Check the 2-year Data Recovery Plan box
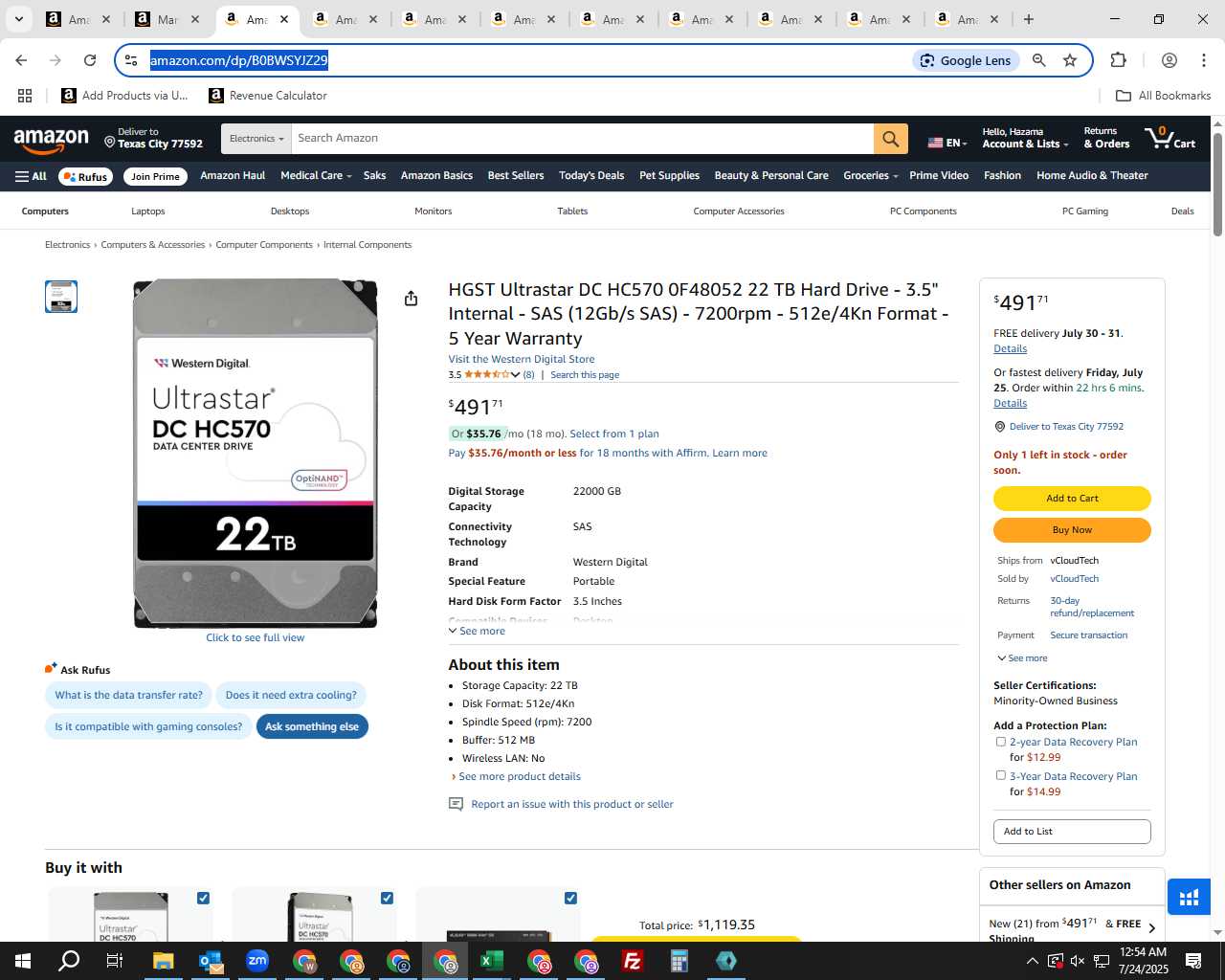The image size is (1225, 980). click(1001, 742)
